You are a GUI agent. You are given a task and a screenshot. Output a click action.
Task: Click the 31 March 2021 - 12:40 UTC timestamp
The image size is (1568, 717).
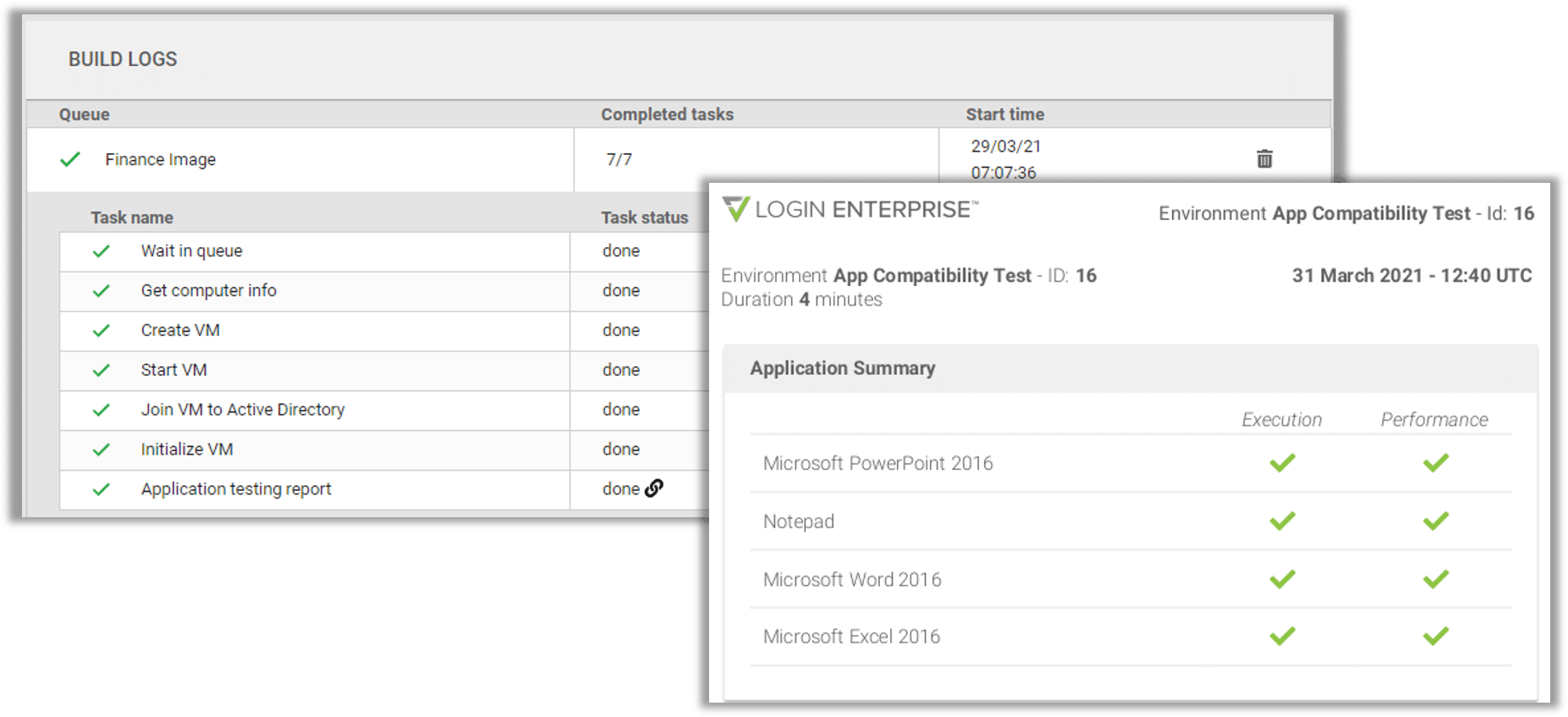1411,276
